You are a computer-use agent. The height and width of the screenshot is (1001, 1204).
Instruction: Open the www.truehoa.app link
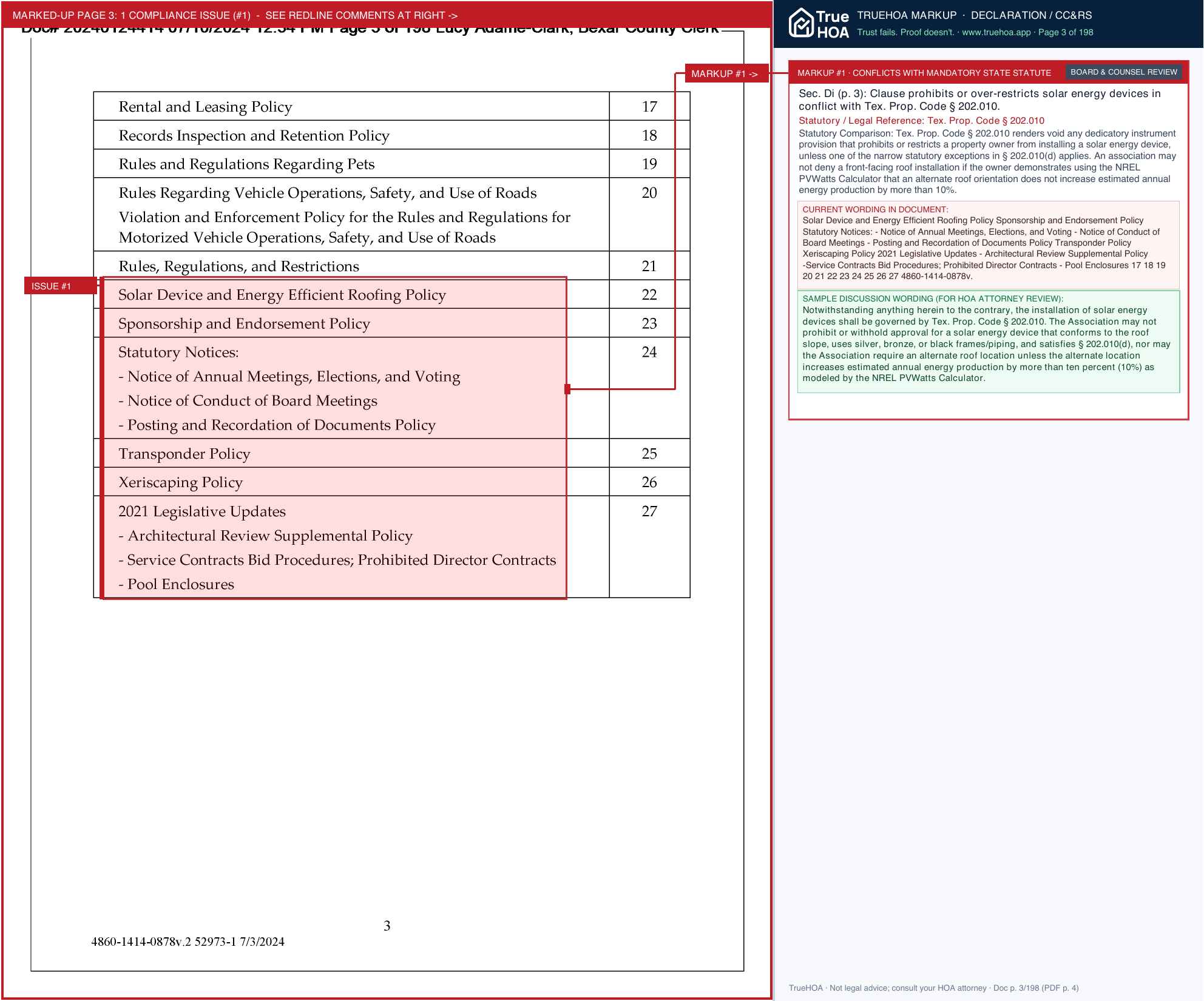coord(996,32)
